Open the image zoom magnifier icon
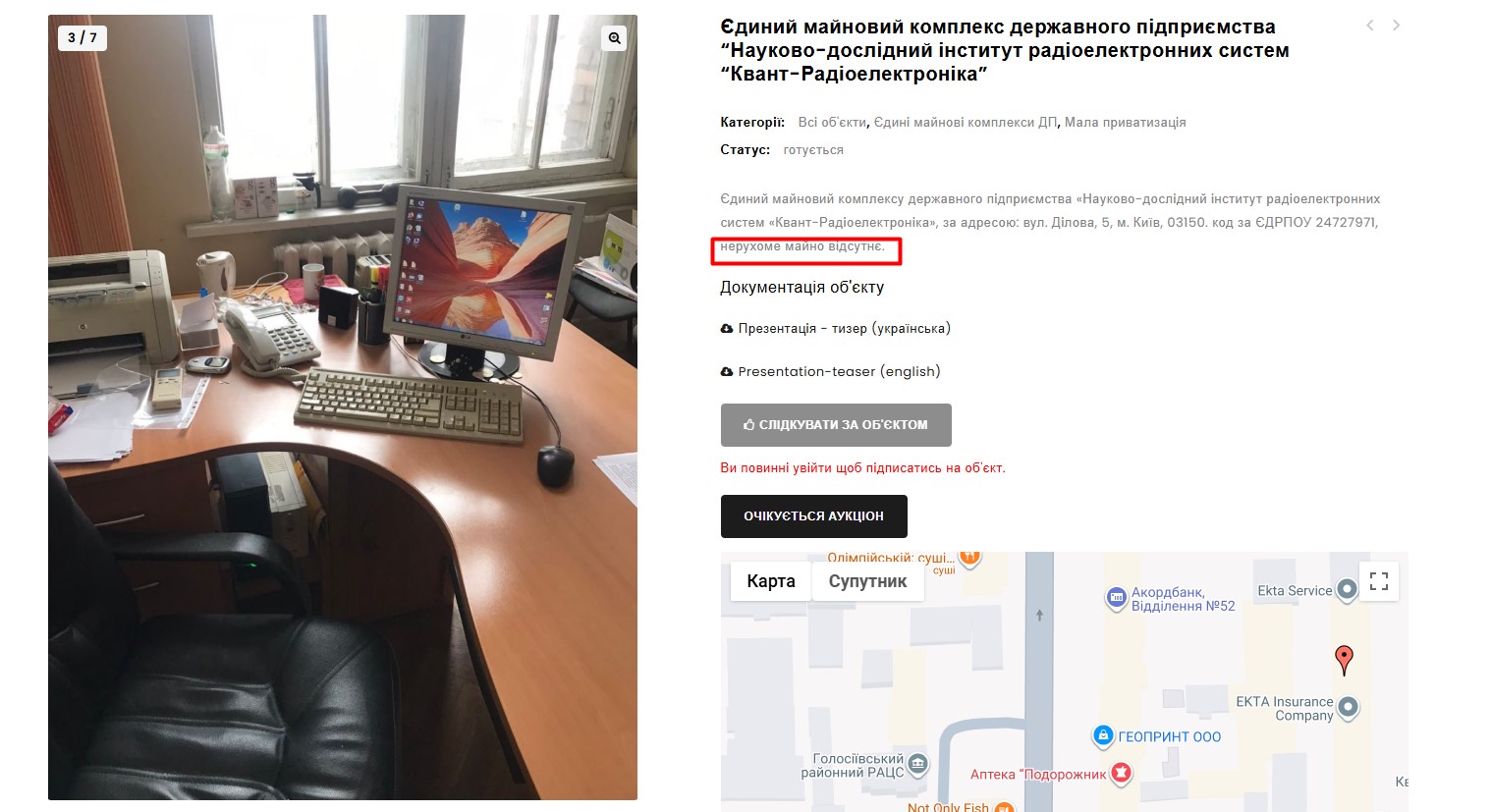This screenshot has width=1492, height=812. (x=614, y=38)
